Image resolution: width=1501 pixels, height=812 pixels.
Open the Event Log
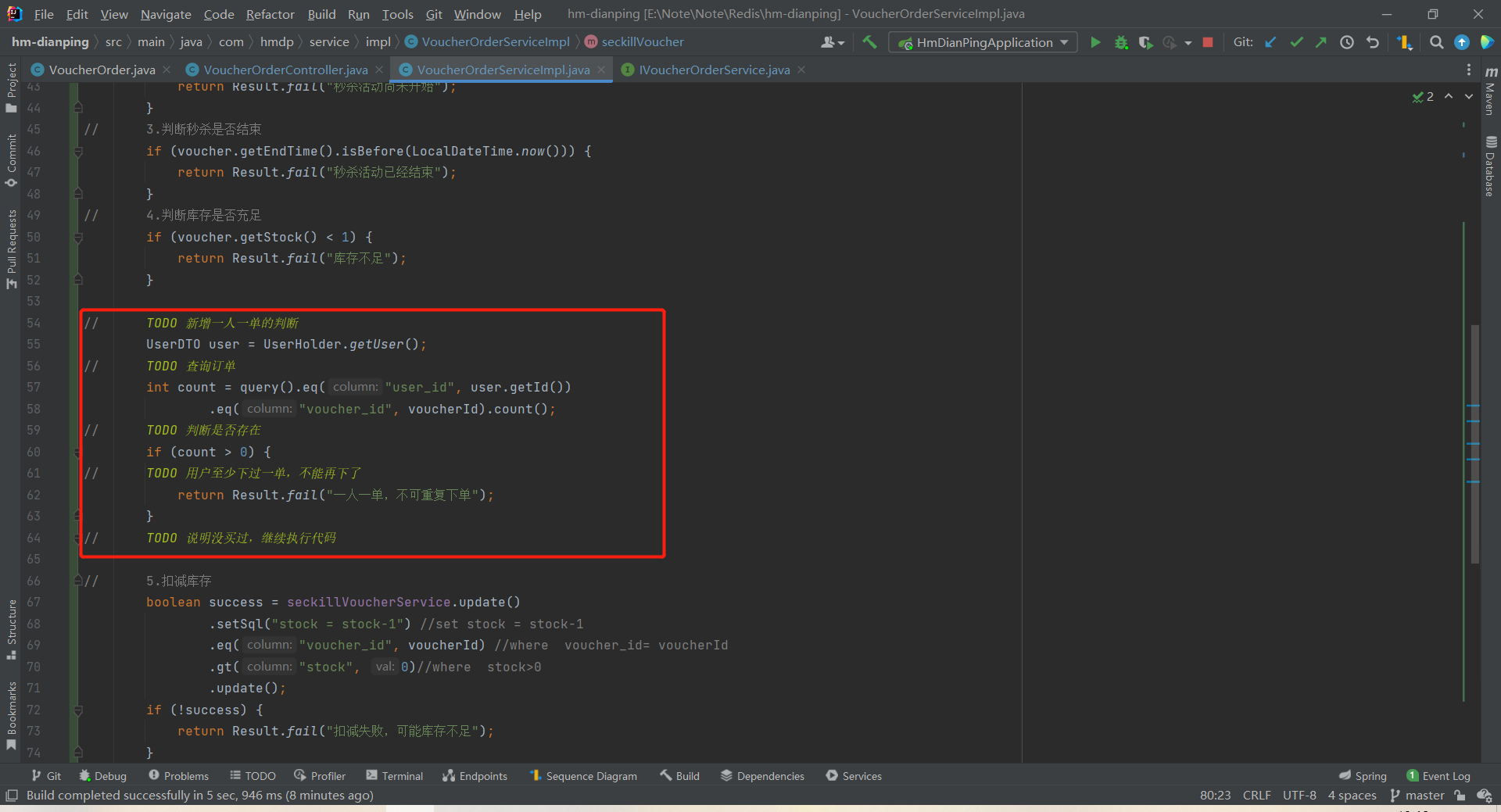tap(1438, 775)
